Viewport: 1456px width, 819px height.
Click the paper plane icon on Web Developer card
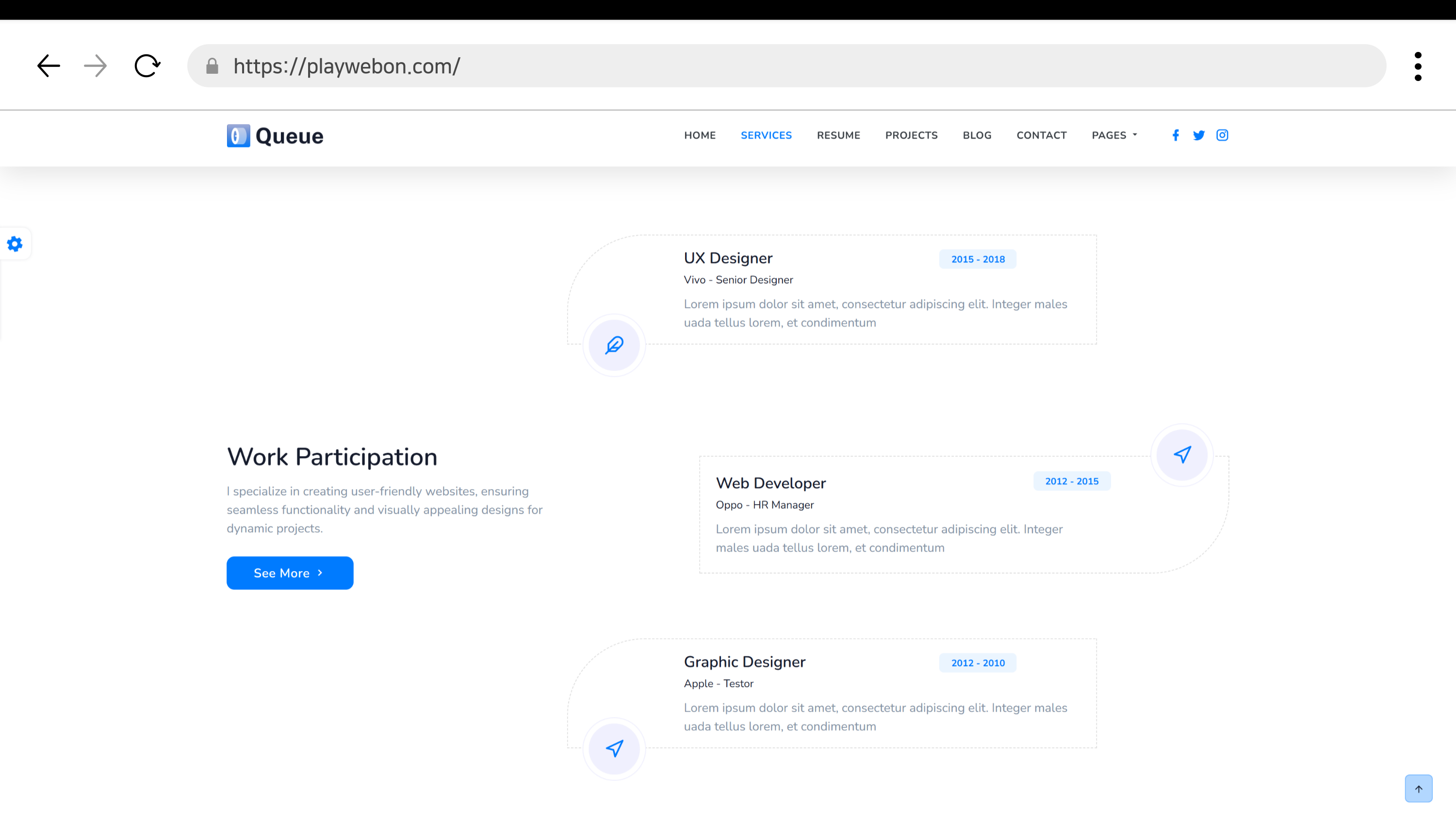(1182, 455)
